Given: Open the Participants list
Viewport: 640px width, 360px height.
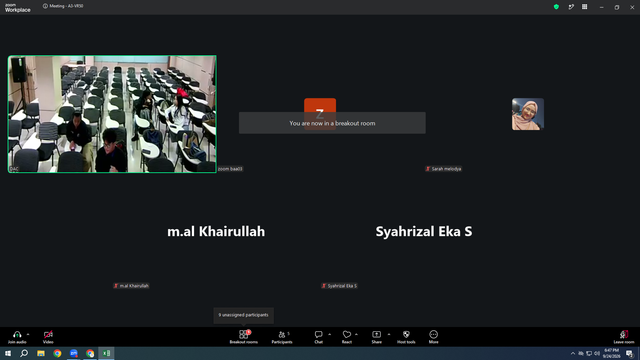Looking at the screenshot, I should pyautogui.click(x=282, y=337).
